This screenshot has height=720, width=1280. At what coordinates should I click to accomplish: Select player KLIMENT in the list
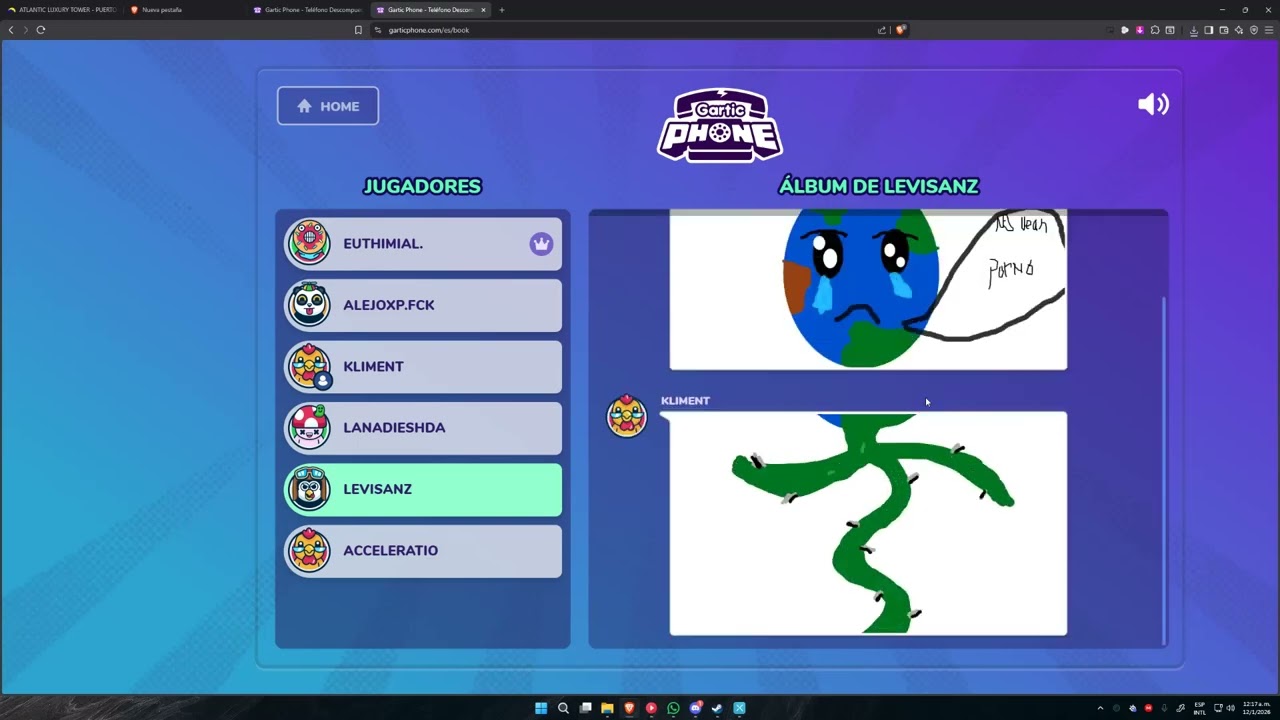point(423,367)
